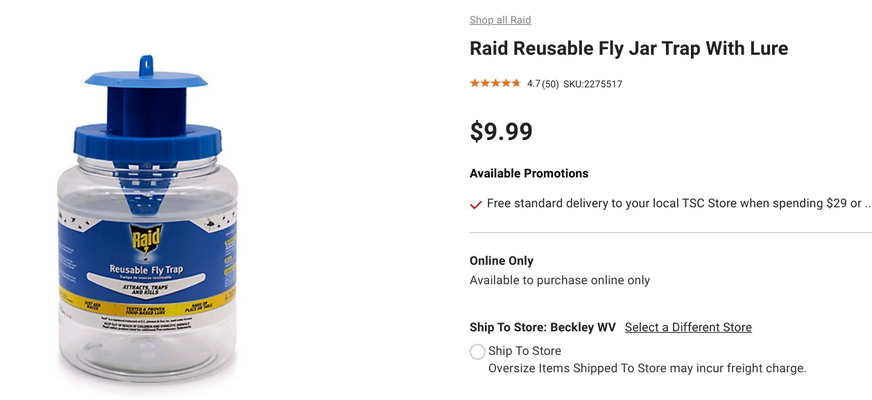Click the orange star rating icons
Viewport: 872px width, 400px height.
[x=495, y=83]
